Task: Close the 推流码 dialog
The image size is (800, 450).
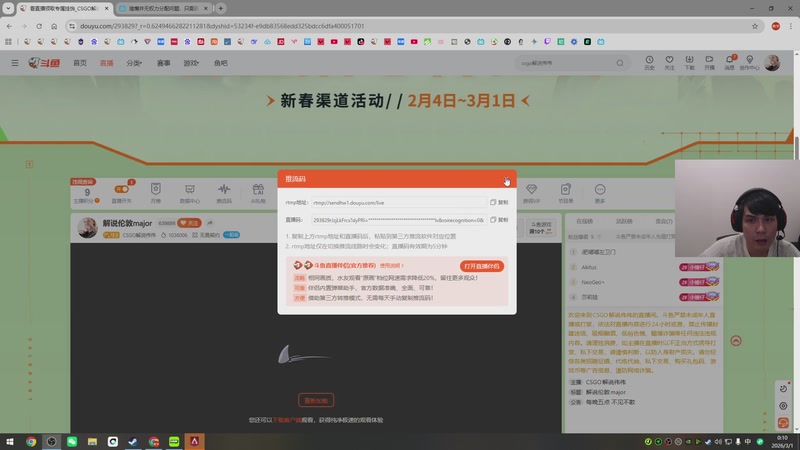Action: [506, 179]
